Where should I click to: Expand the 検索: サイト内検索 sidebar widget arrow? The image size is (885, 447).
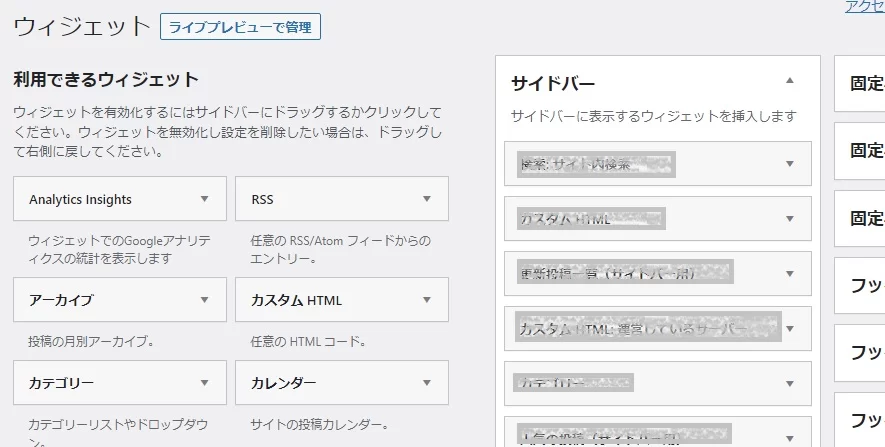(x=790, y=164)
